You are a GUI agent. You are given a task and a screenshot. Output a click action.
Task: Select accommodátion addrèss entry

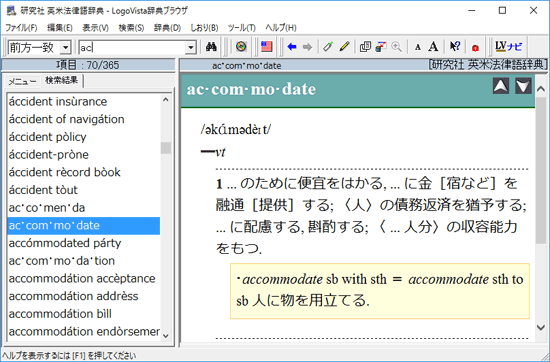click(83, 296)
